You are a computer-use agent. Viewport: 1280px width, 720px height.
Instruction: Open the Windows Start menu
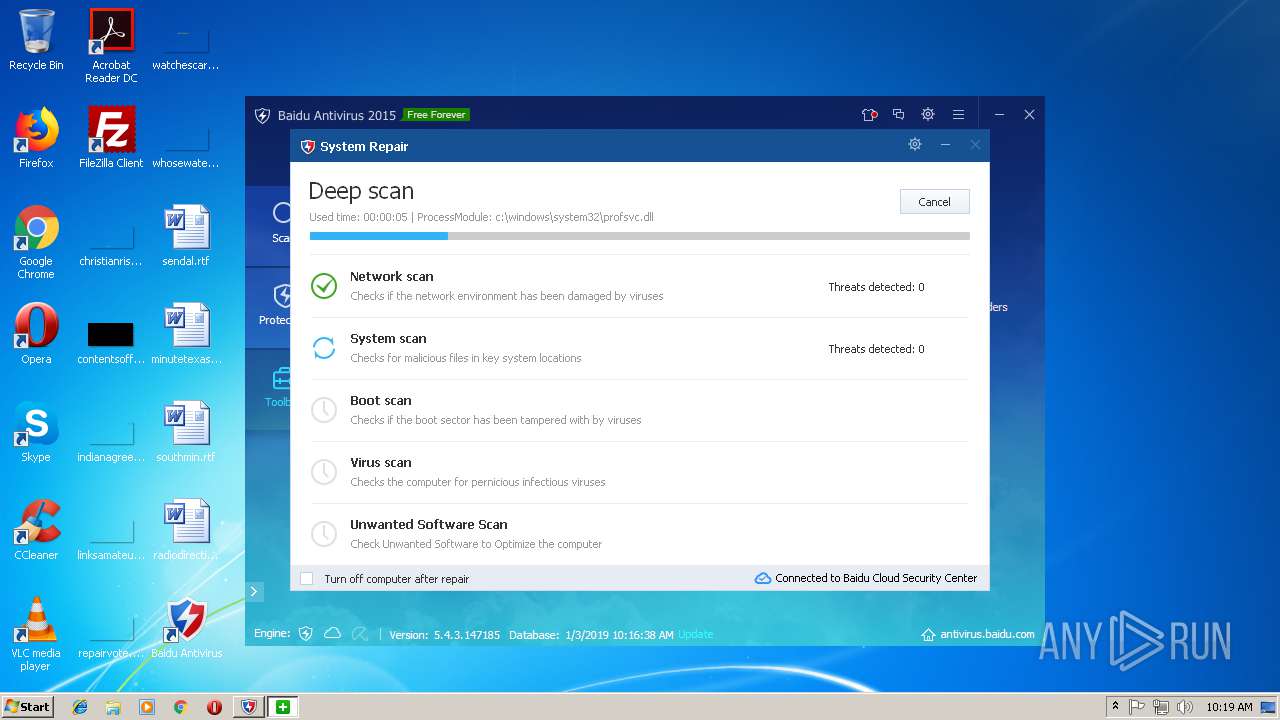pos(27,707)
